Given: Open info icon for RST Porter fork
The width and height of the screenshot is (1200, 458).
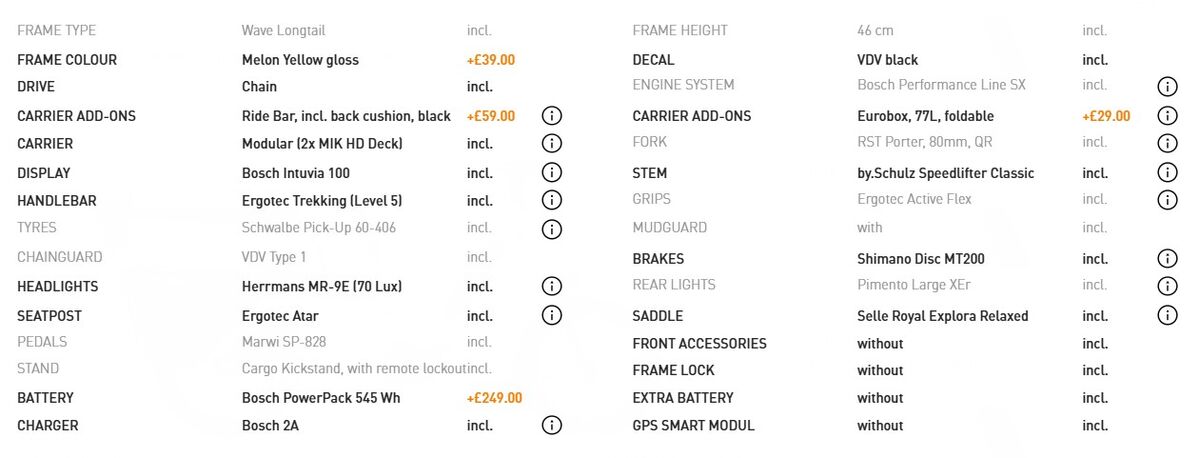Looking at the screenshot, I should click(x=1167, y=144).
